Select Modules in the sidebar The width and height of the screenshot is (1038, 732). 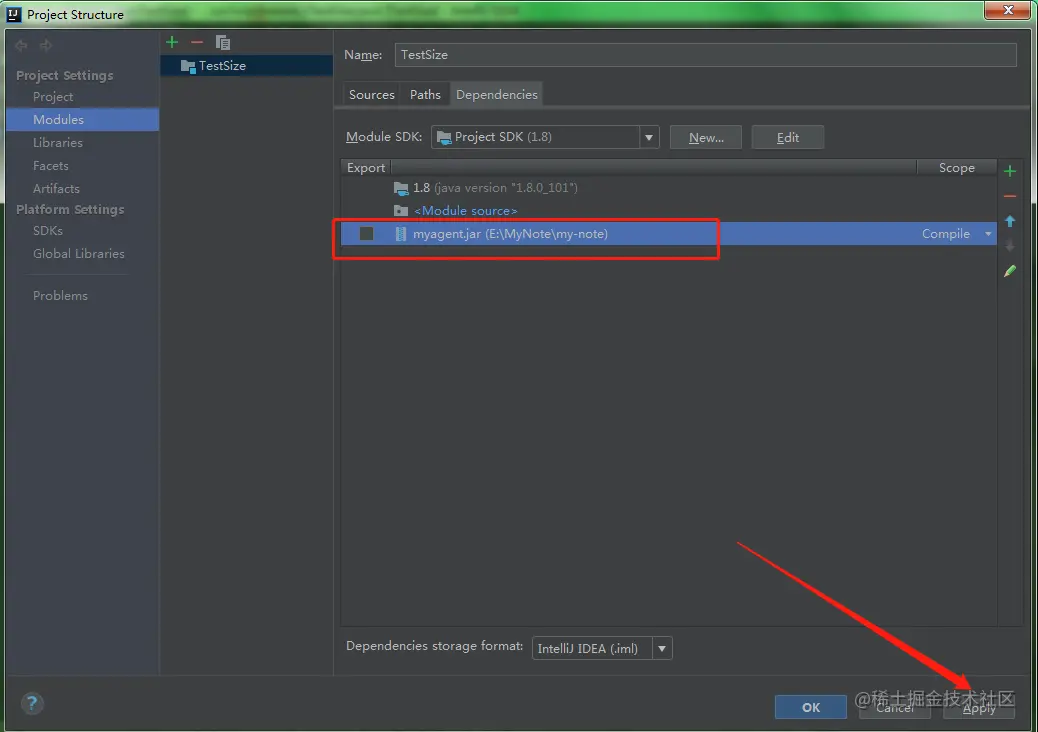tap(83, 120)
